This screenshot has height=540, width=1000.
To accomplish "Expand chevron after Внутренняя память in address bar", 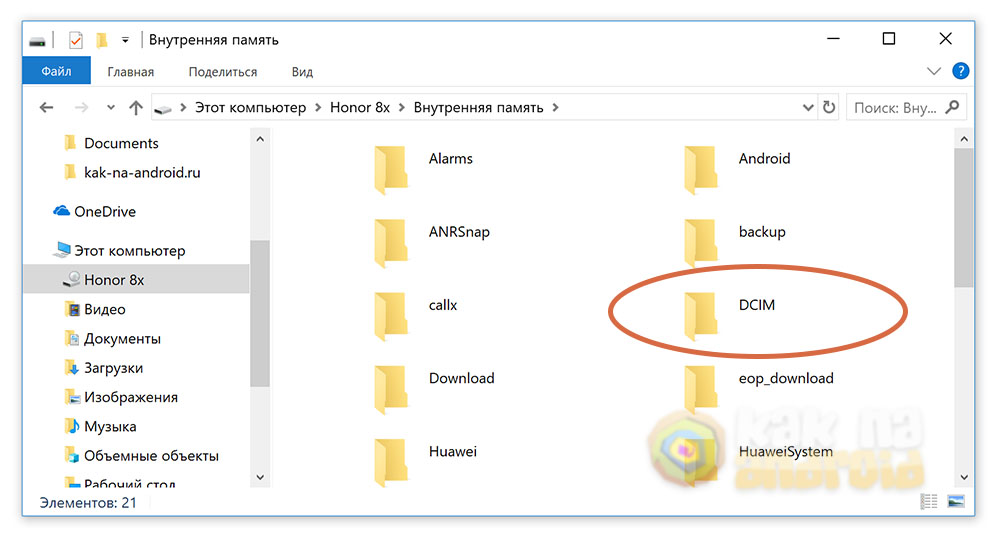I will (555, 108).
